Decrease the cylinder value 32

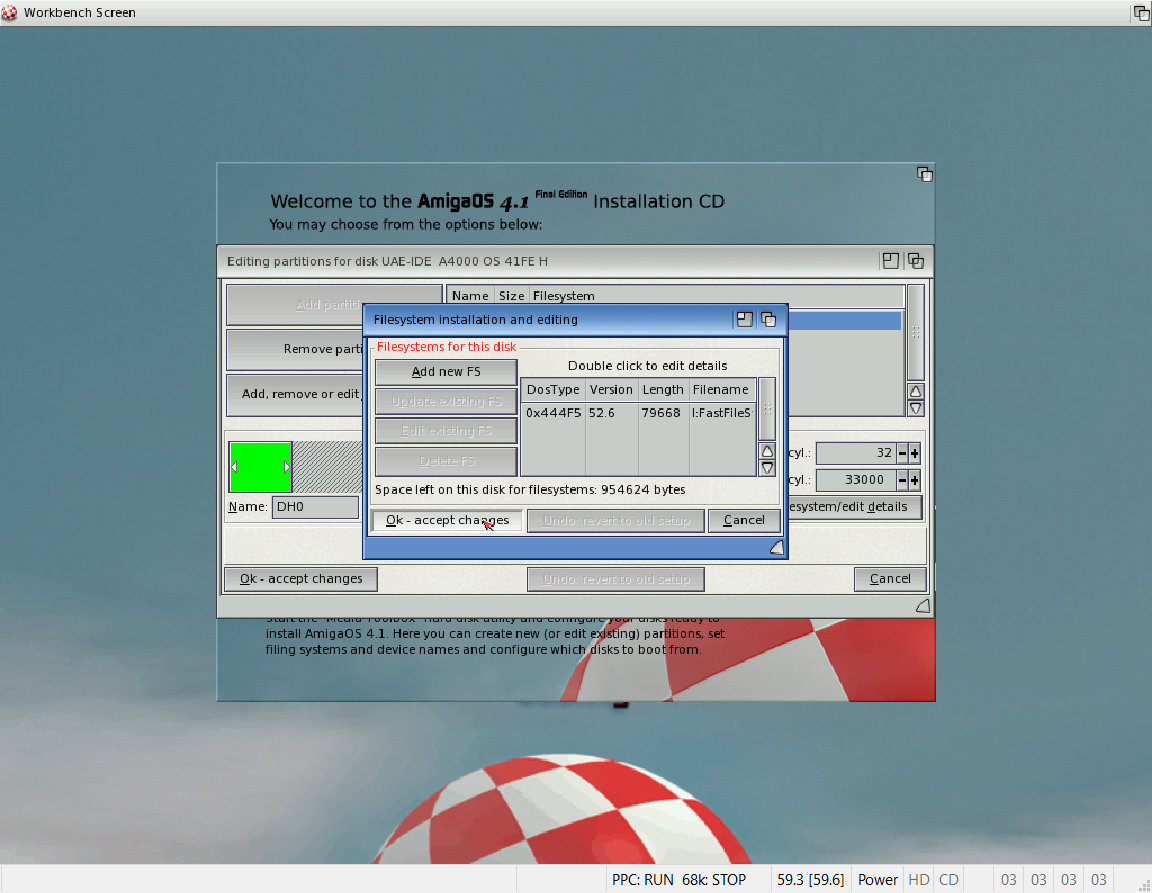902,453
